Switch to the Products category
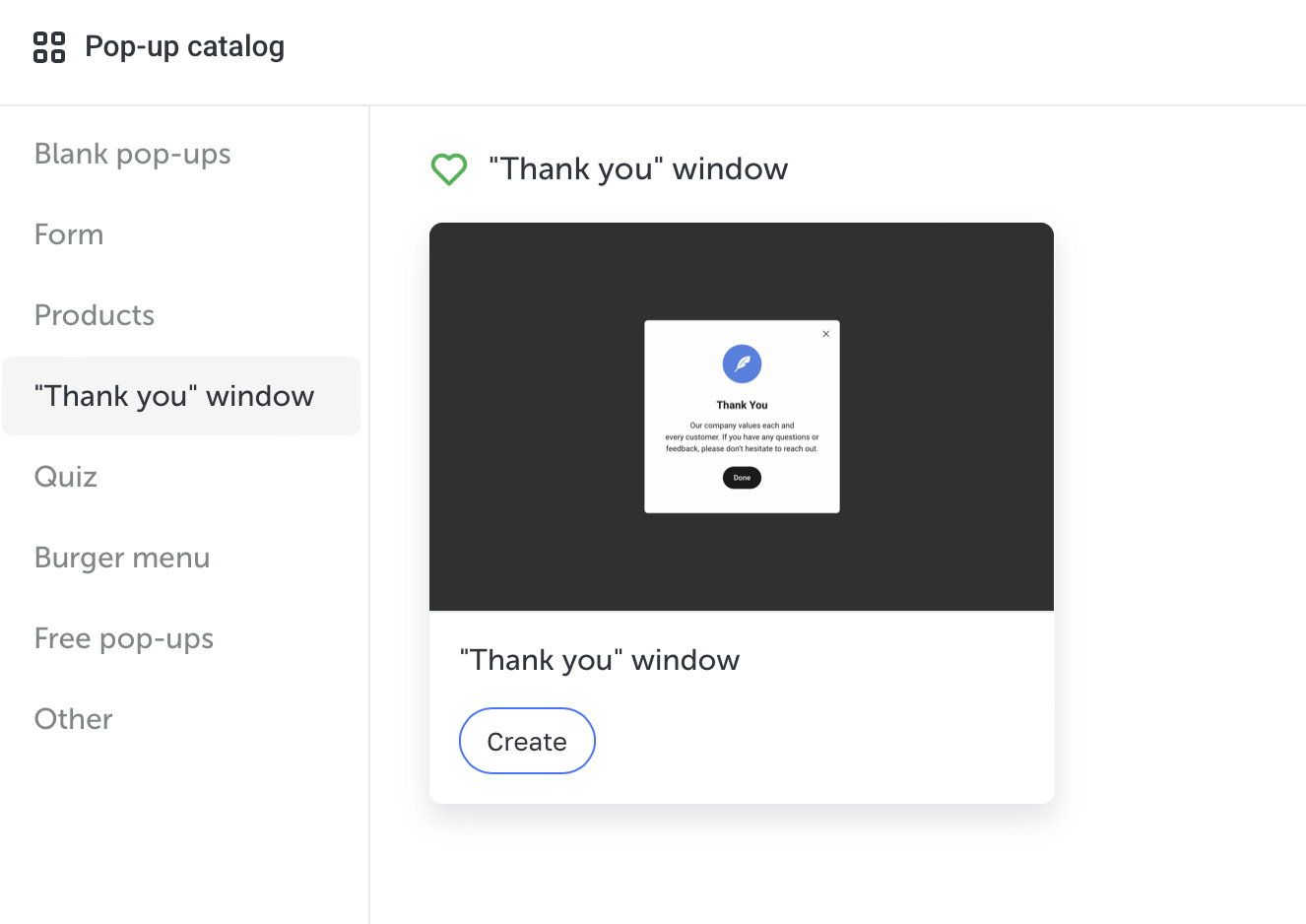Viewport: 1306px width, 924px height. pyautogui.click(x=95, y=315)
